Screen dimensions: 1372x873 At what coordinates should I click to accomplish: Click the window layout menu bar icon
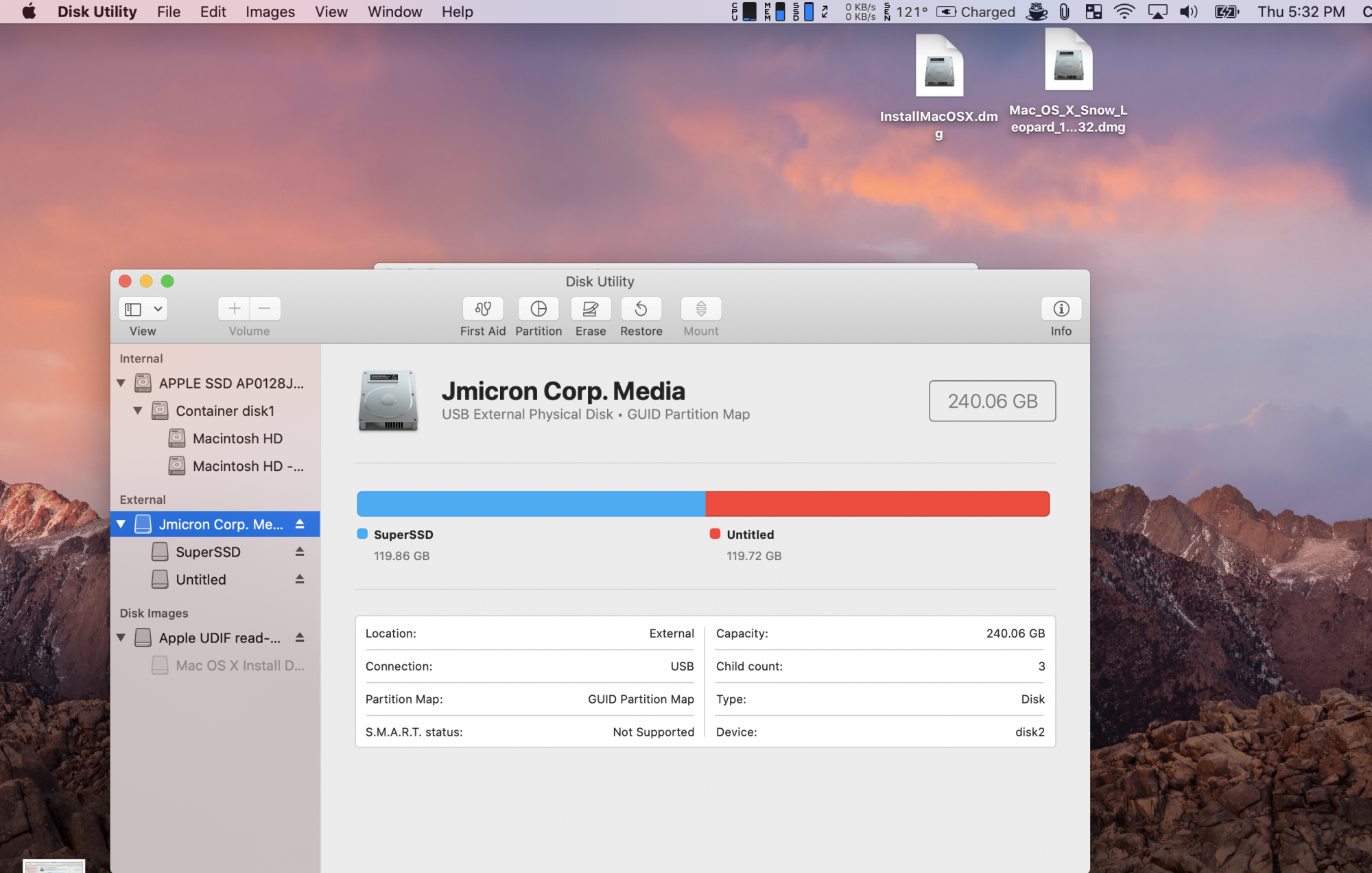coord(1093,12)
